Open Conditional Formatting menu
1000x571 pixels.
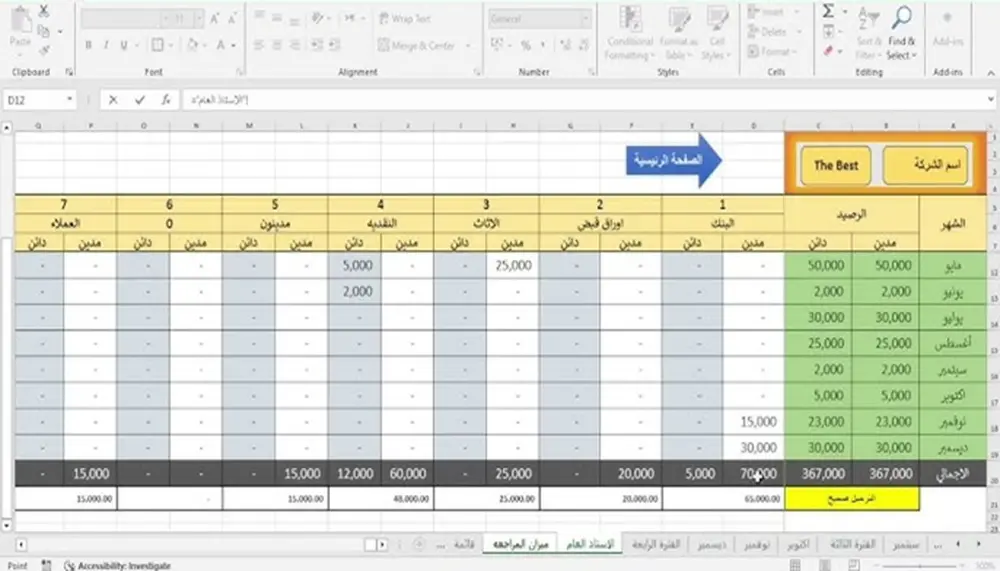(x=629, y=33)
